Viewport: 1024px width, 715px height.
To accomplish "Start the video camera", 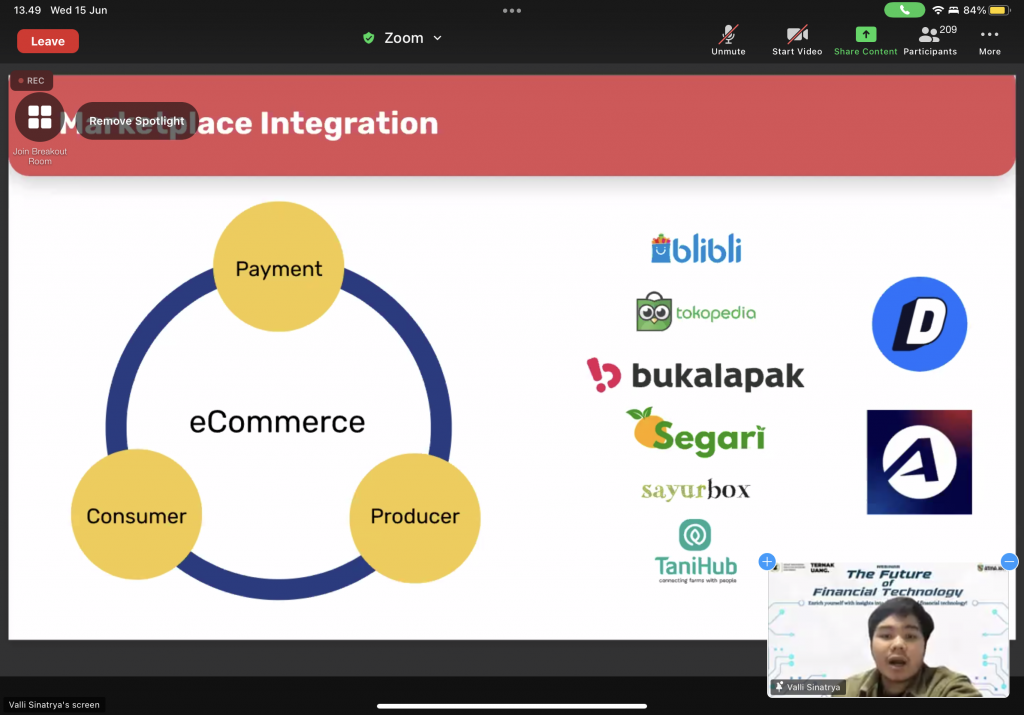I will (x=797, y=40).
